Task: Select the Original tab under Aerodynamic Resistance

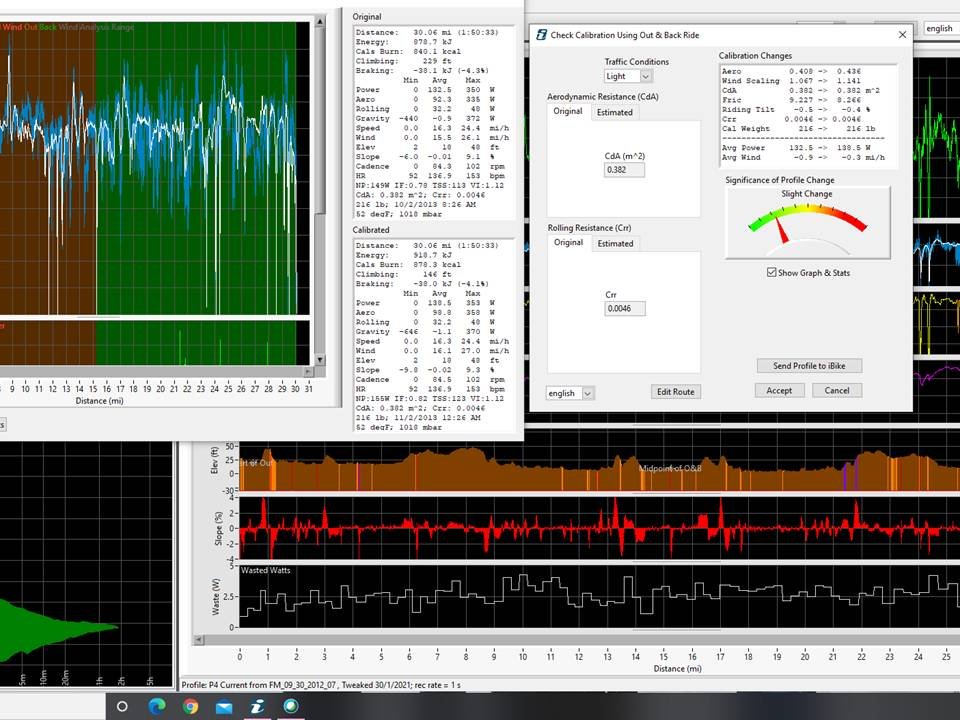Action: coord(568,112)
